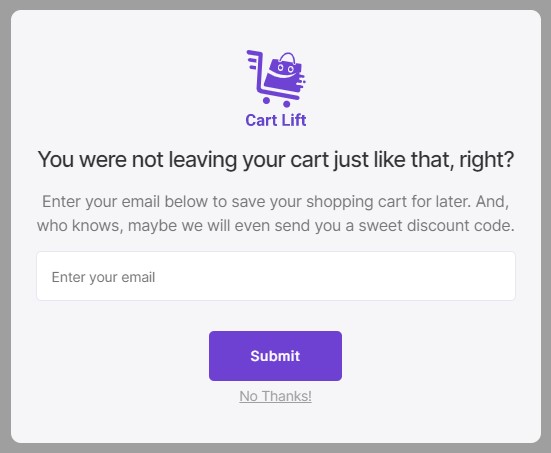Image resolution: width=551 pixels, height=453 pixels.
Task: Focus the Enter your email field
Action: [276, 276]
